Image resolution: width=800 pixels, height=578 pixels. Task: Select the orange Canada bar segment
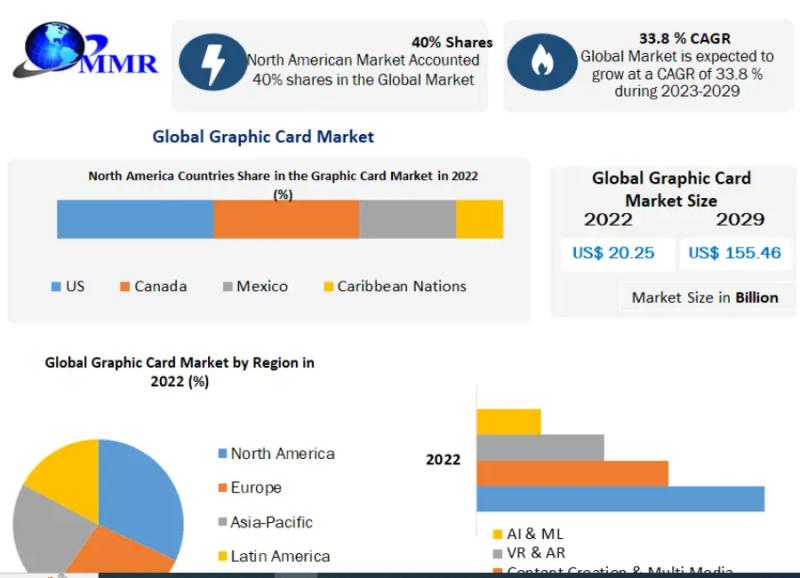[286, 219]
